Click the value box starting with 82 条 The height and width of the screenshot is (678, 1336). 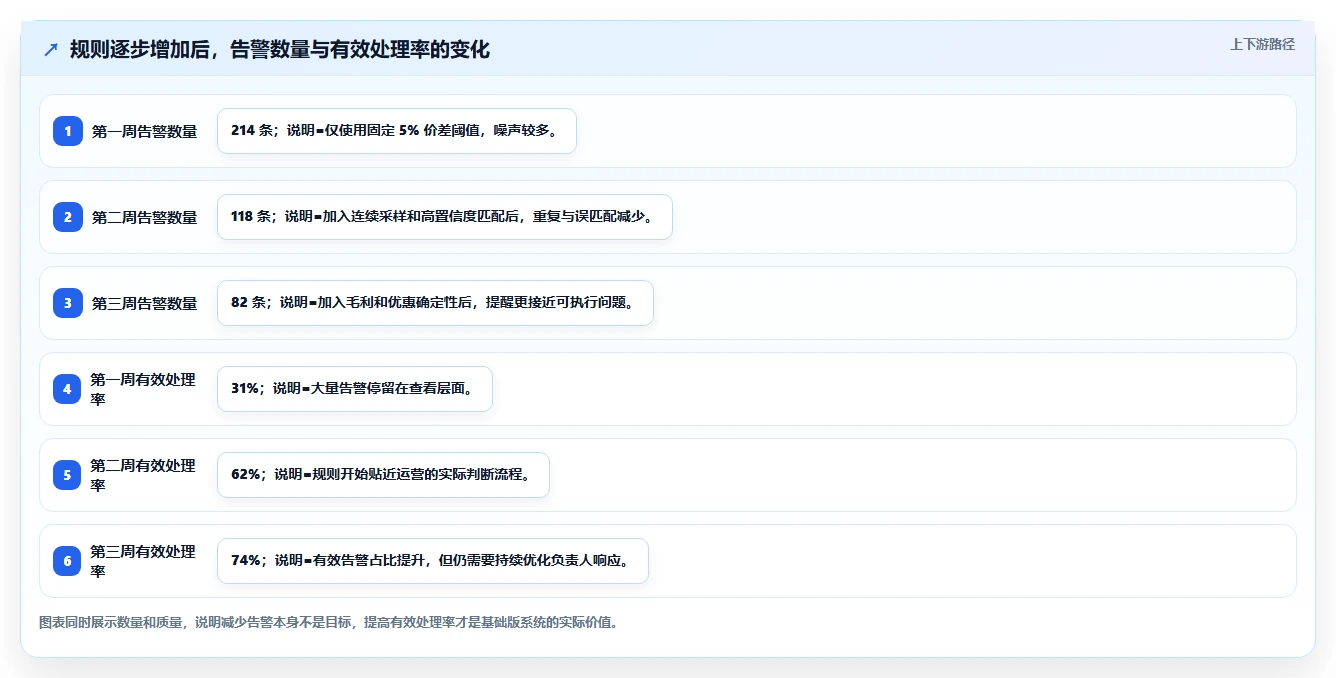click(x=435, y=303)
